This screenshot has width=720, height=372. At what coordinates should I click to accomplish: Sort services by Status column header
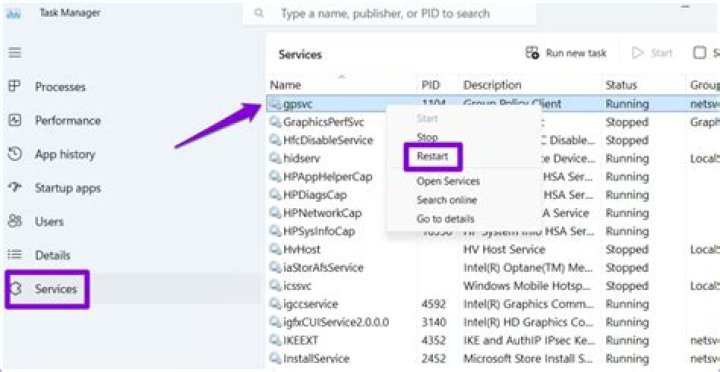point(621,85)
